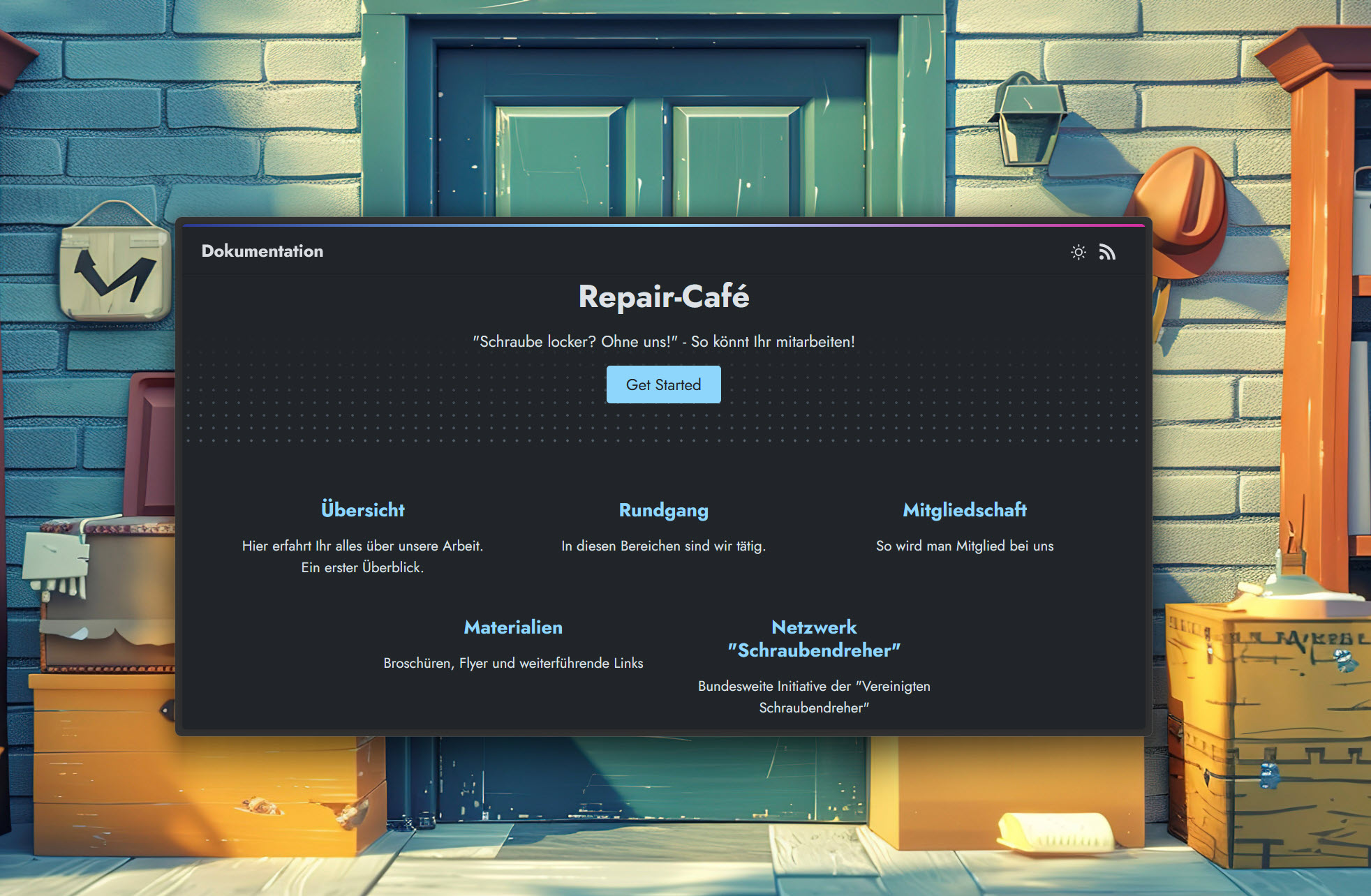Select the Materialien heading
Viewport: 1371px width, 896px height.
513,627
